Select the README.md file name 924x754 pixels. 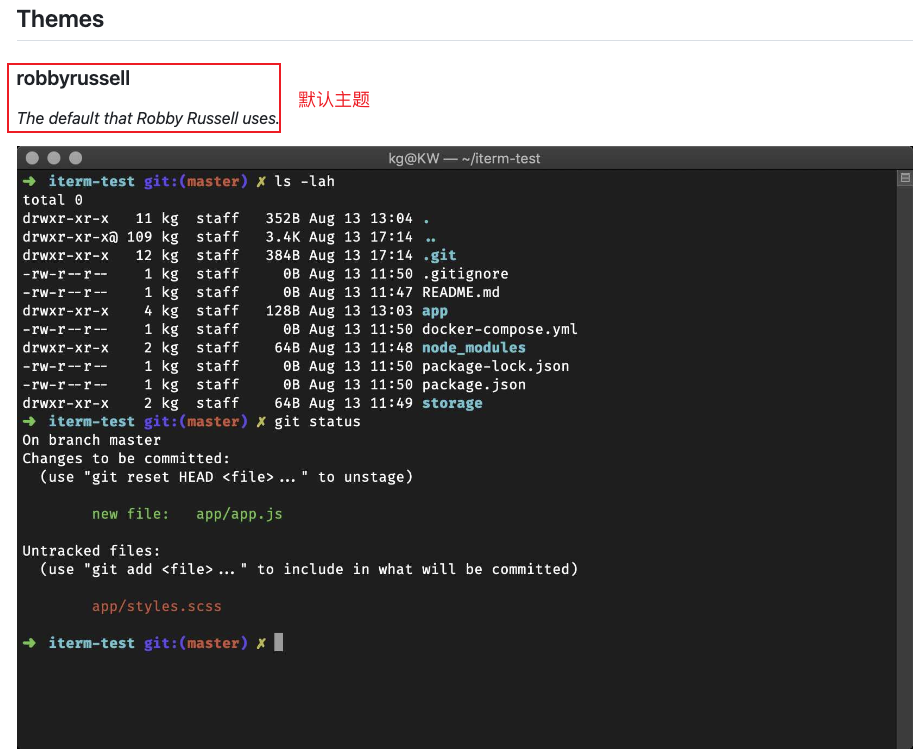coord(461,292)
